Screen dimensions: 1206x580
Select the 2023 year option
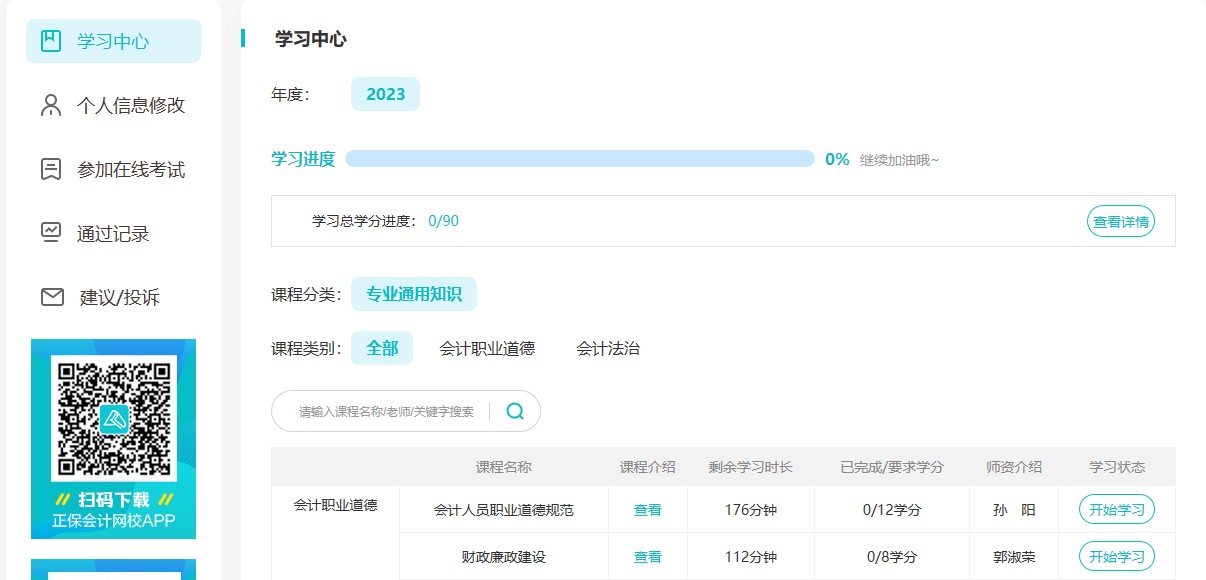(x=385, y=94)
